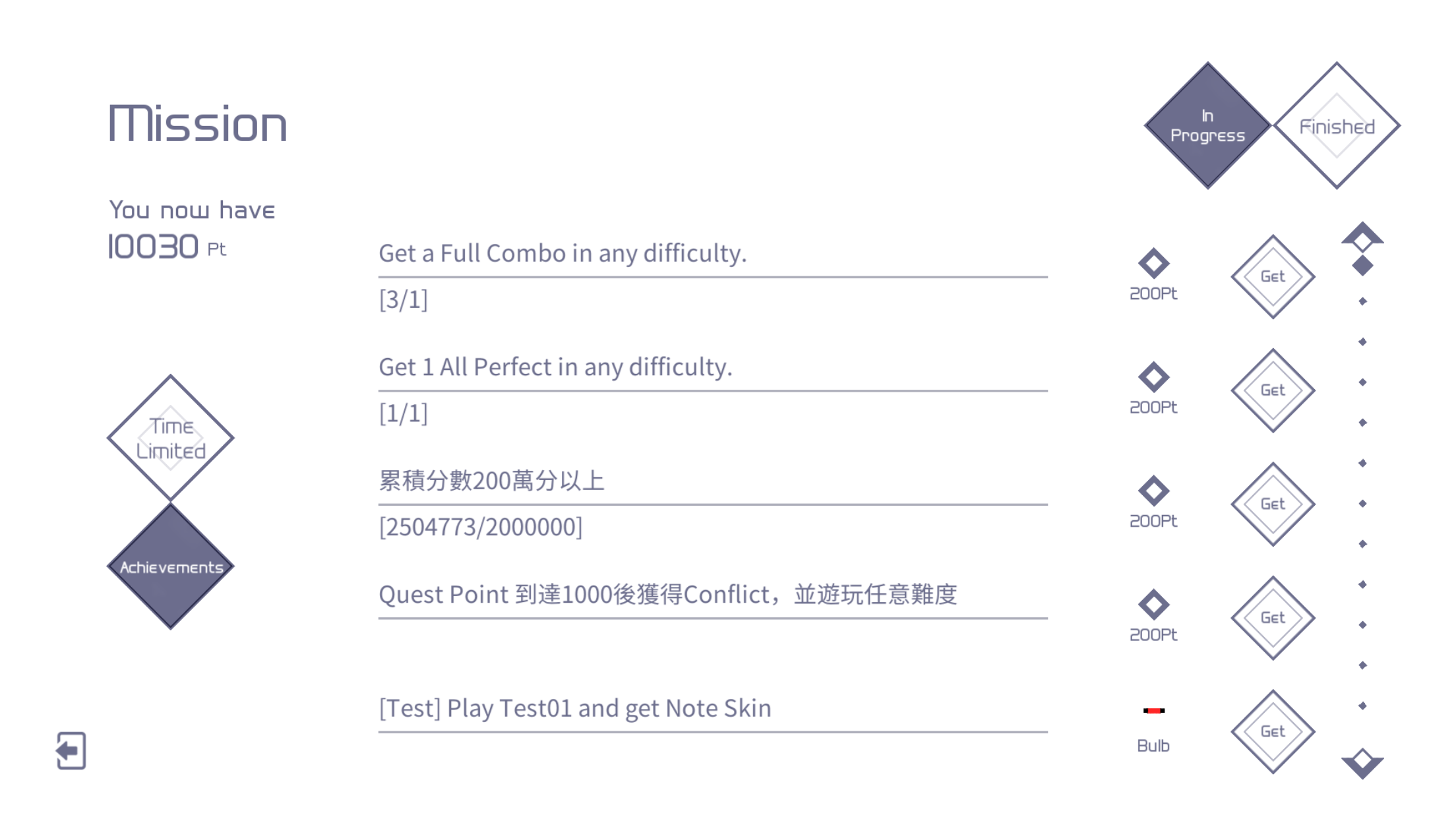The image size is (1456, 819).
Task: Switch to the In Progress missions filter
Action: (1207, 125)
